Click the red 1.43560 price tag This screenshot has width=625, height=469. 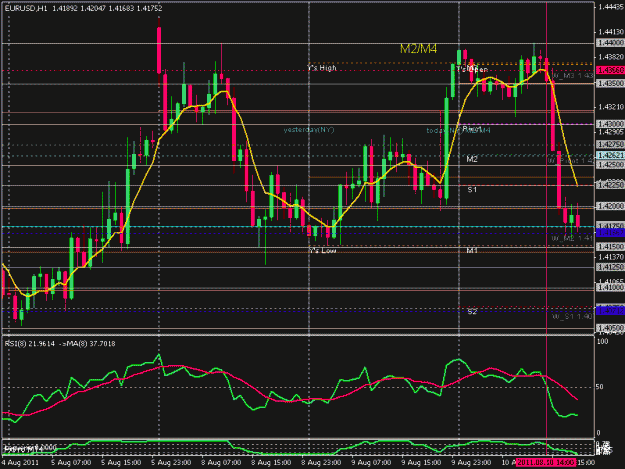coord(610,70)
